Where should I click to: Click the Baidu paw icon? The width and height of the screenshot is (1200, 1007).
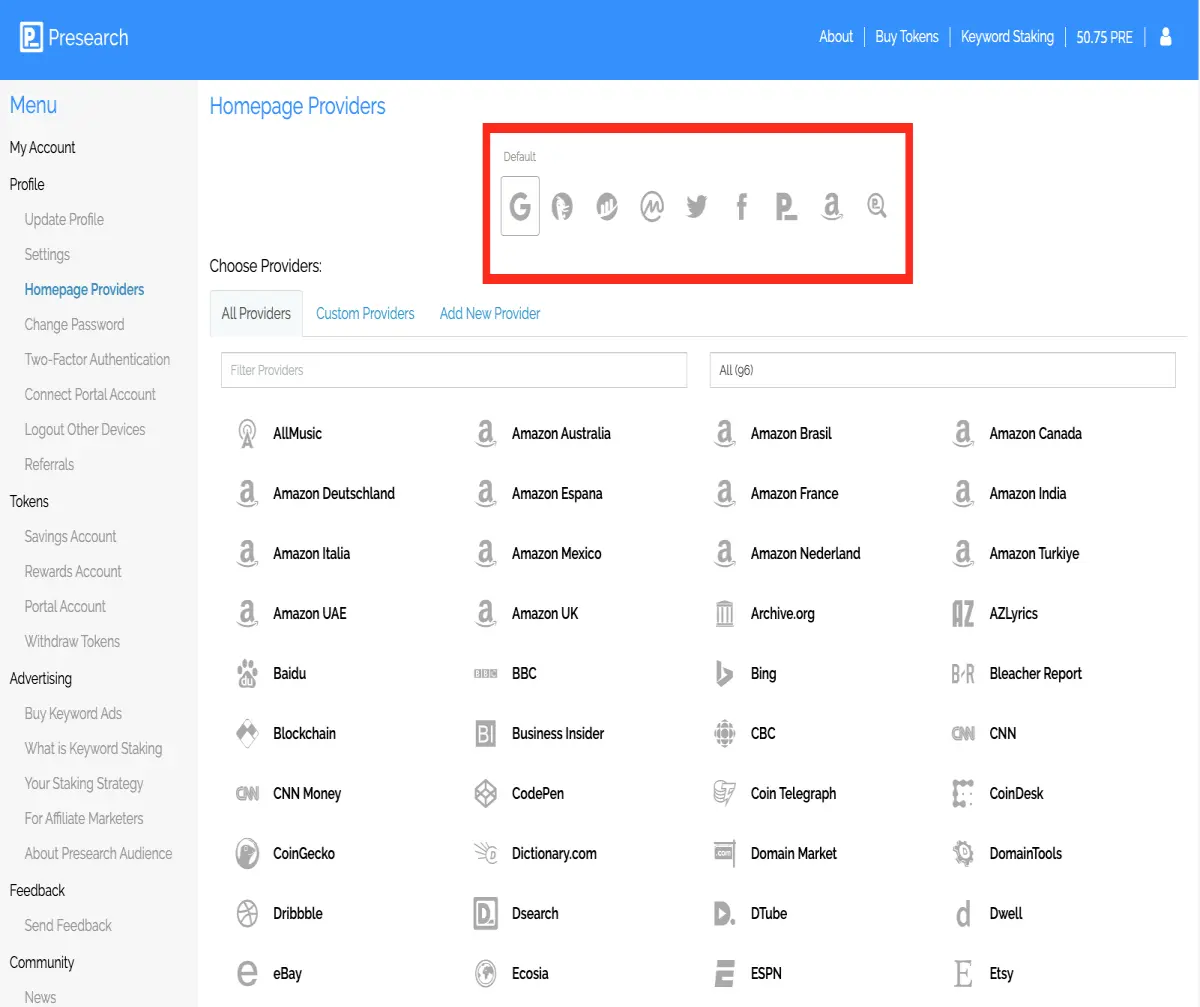click(247, 674)
